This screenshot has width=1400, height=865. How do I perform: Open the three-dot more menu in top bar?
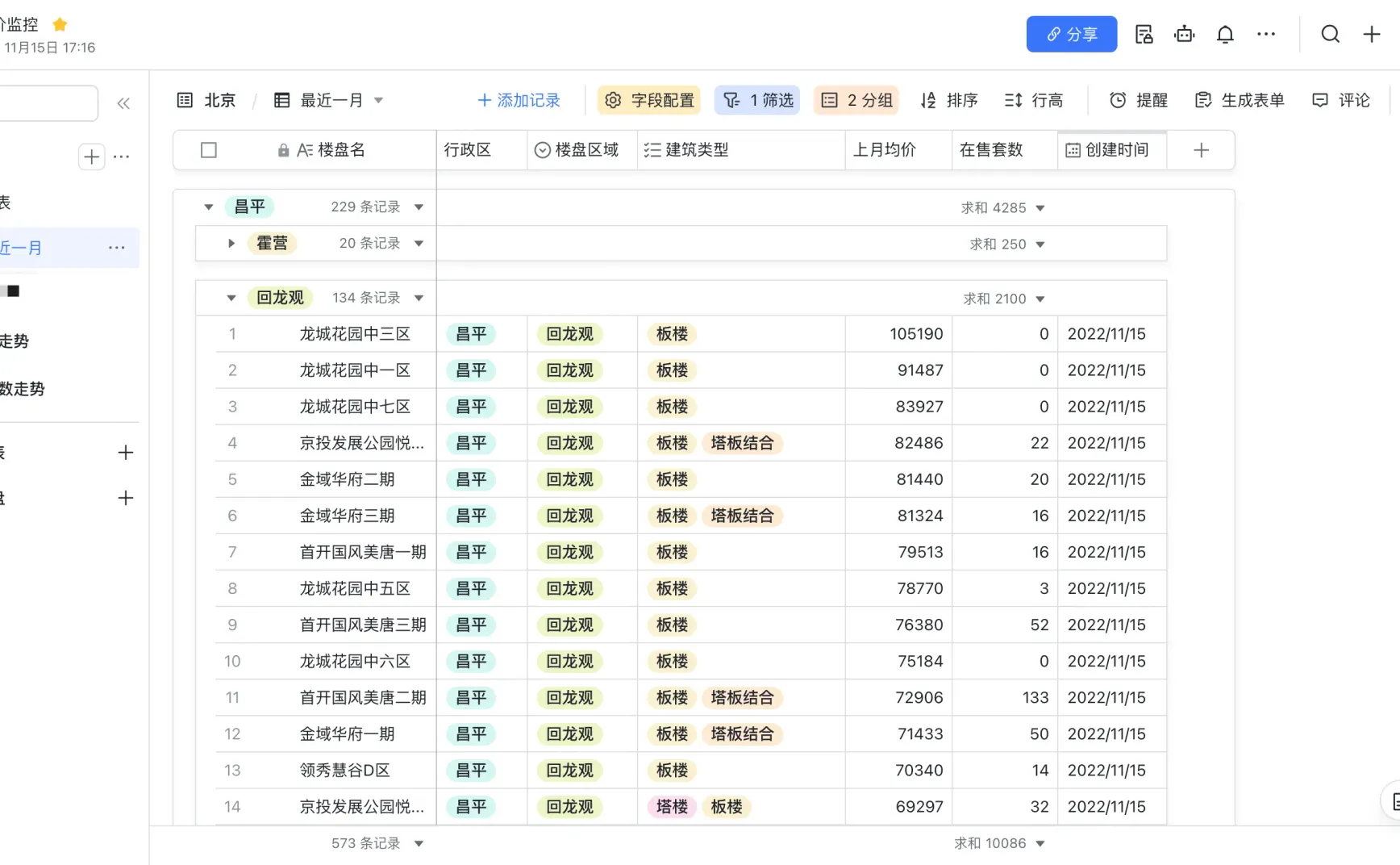tap(1266, 34)
